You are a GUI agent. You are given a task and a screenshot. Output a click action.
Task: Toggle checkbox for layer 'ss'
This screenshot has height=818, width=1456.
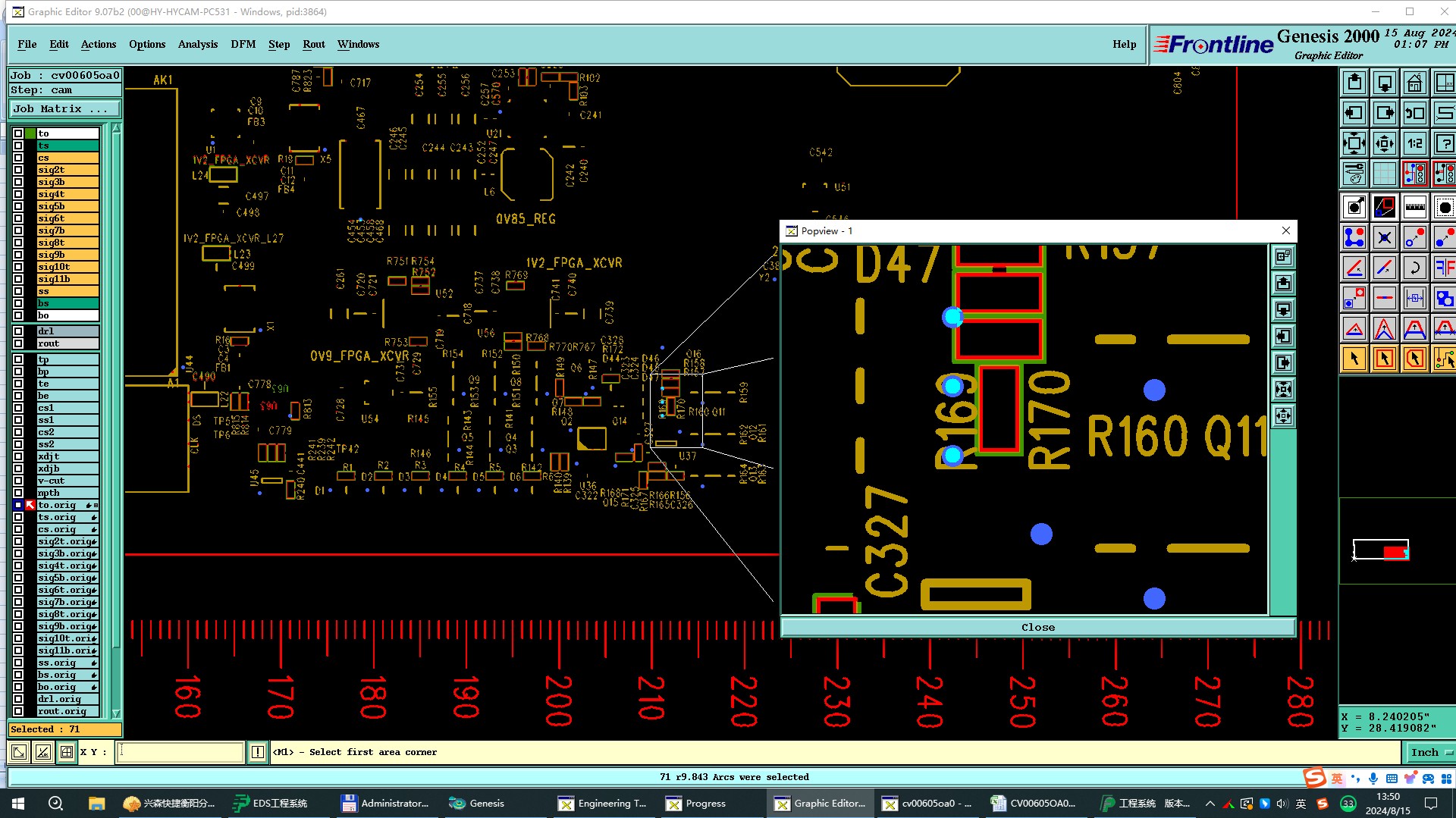point(18,291)
